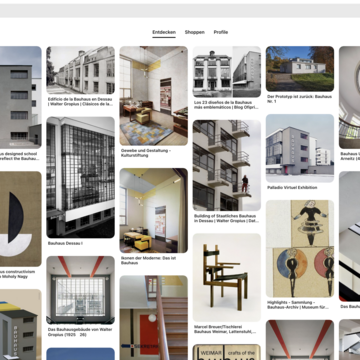Switch to the Entdecken tab
This screenshot has height=360, width=360.
(x=164, y=32)
